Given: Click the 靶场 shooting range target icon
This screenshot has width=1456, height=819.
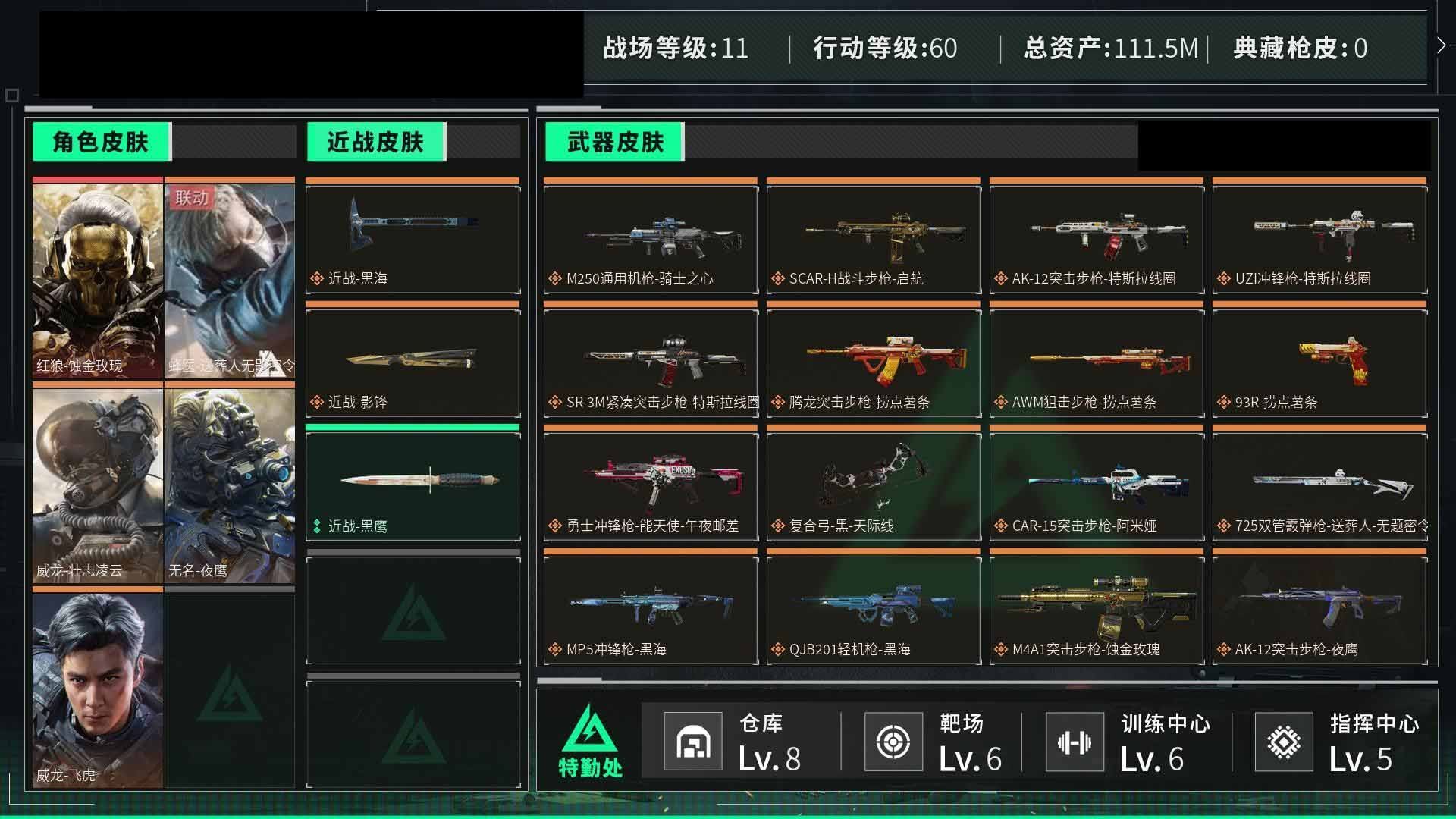Looking at the screenshot, I should tap(894, 741).
